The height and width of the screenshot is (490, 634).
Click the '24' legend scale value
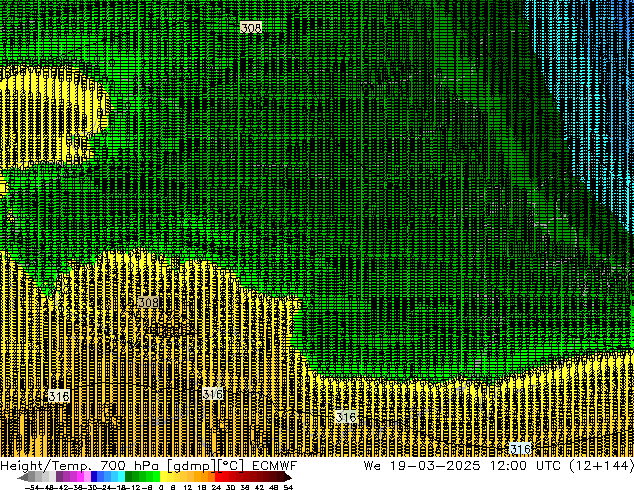[x=216, y=487]
